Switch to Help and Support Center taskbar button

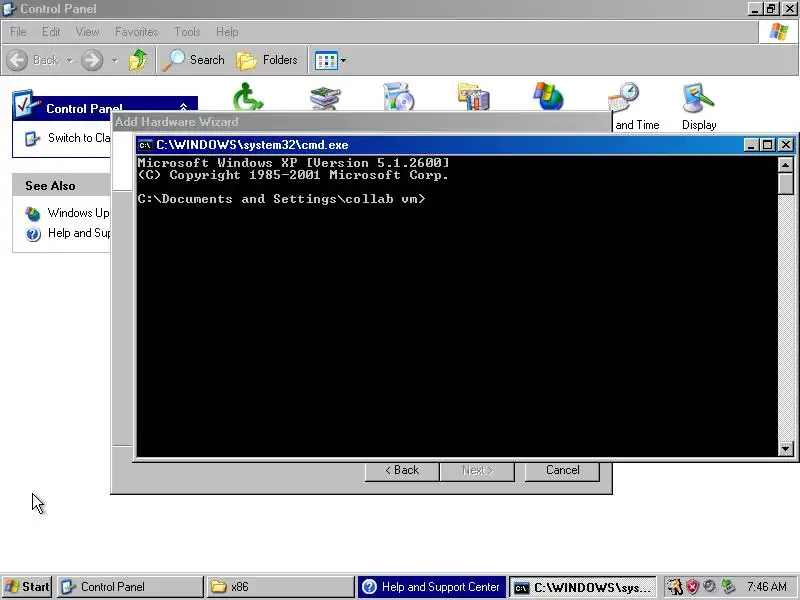(x=432, y=587)
